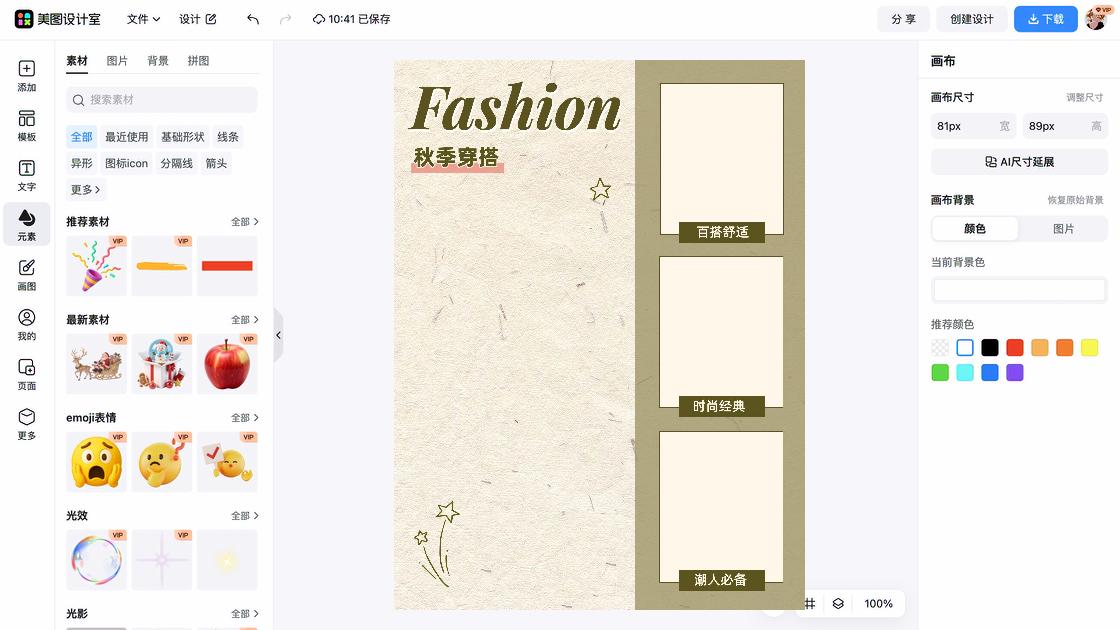The width and height of the screenshot is (1120, 630).
Task: Toggle the canvas grid icon
Action: point(809,604)
